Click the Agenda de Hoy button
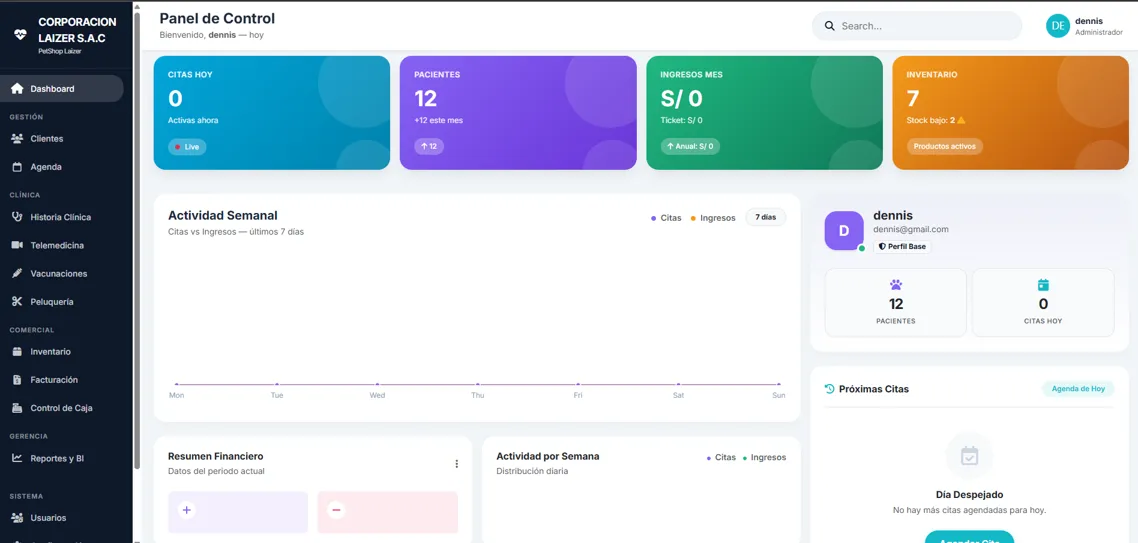This screenshot has height=543, width=1138. pos(1078,388)
